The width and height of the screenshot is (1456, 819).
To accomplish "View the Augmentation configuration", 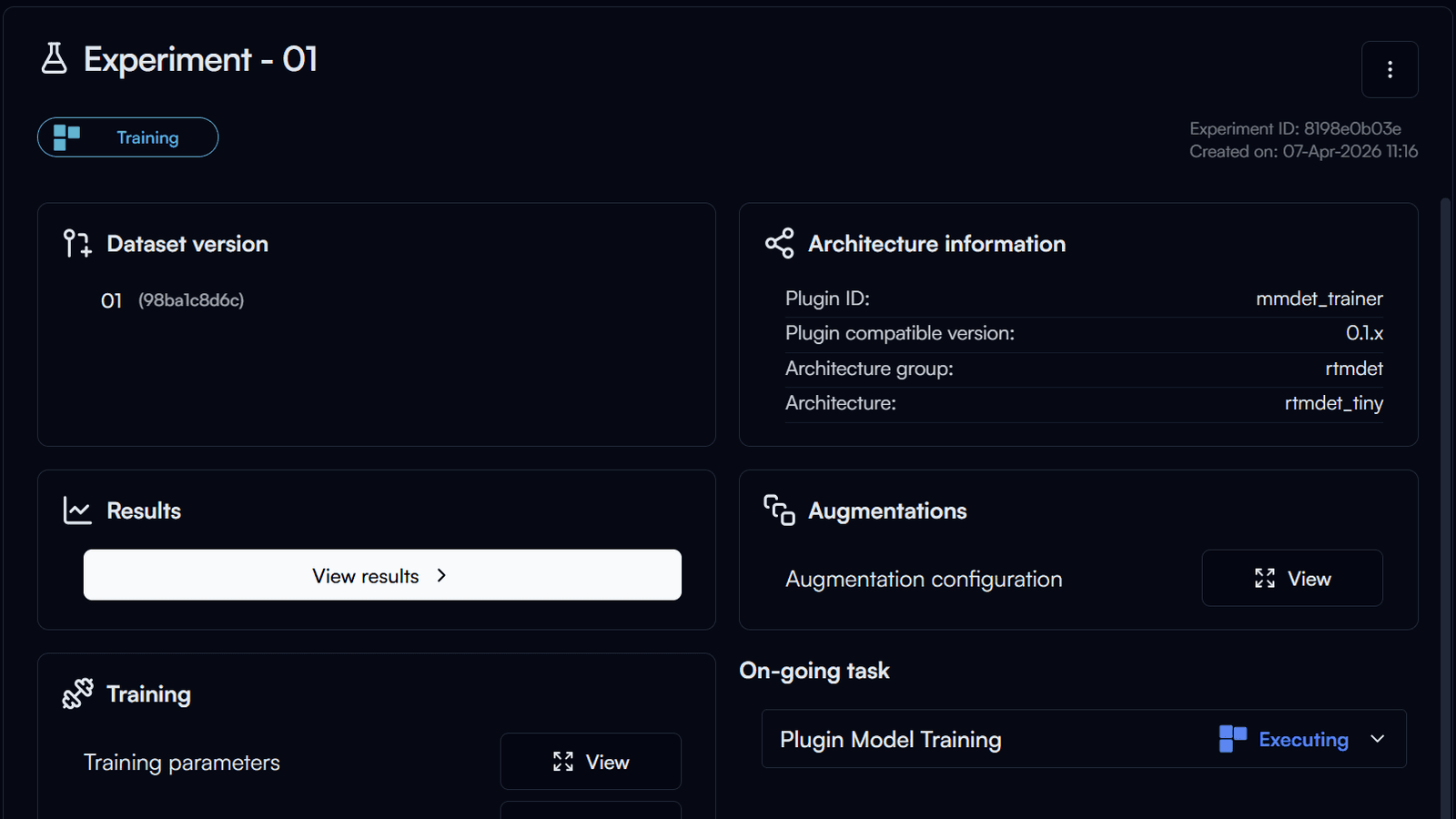I will (x=1292, y=578).
